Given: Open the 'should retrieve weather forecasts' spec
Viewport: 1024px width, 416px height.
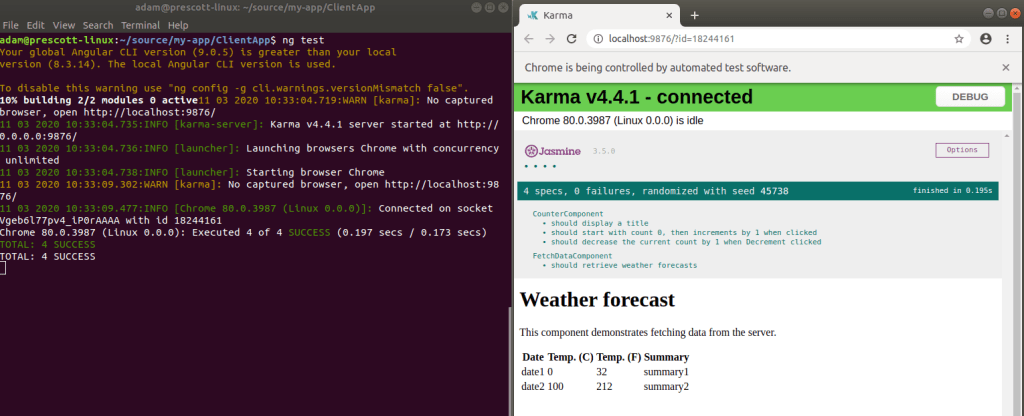Looking at the screenshot, I should tap(623, 266).
